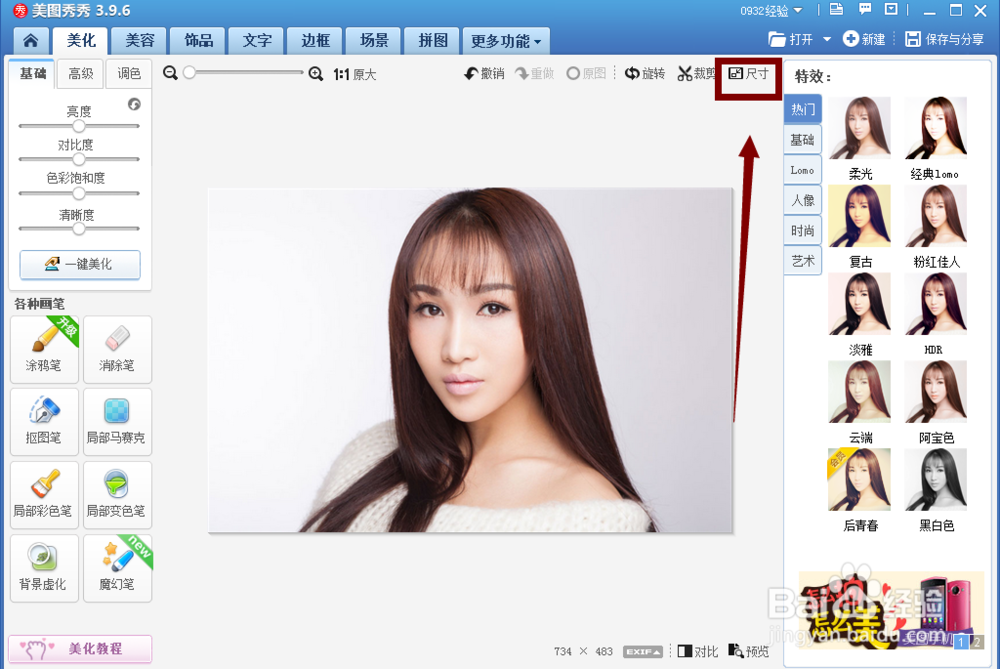Select the 魔幻笔 magic pen tool
This screenshot has width=1000, height=669.
(x=117, y=567)
